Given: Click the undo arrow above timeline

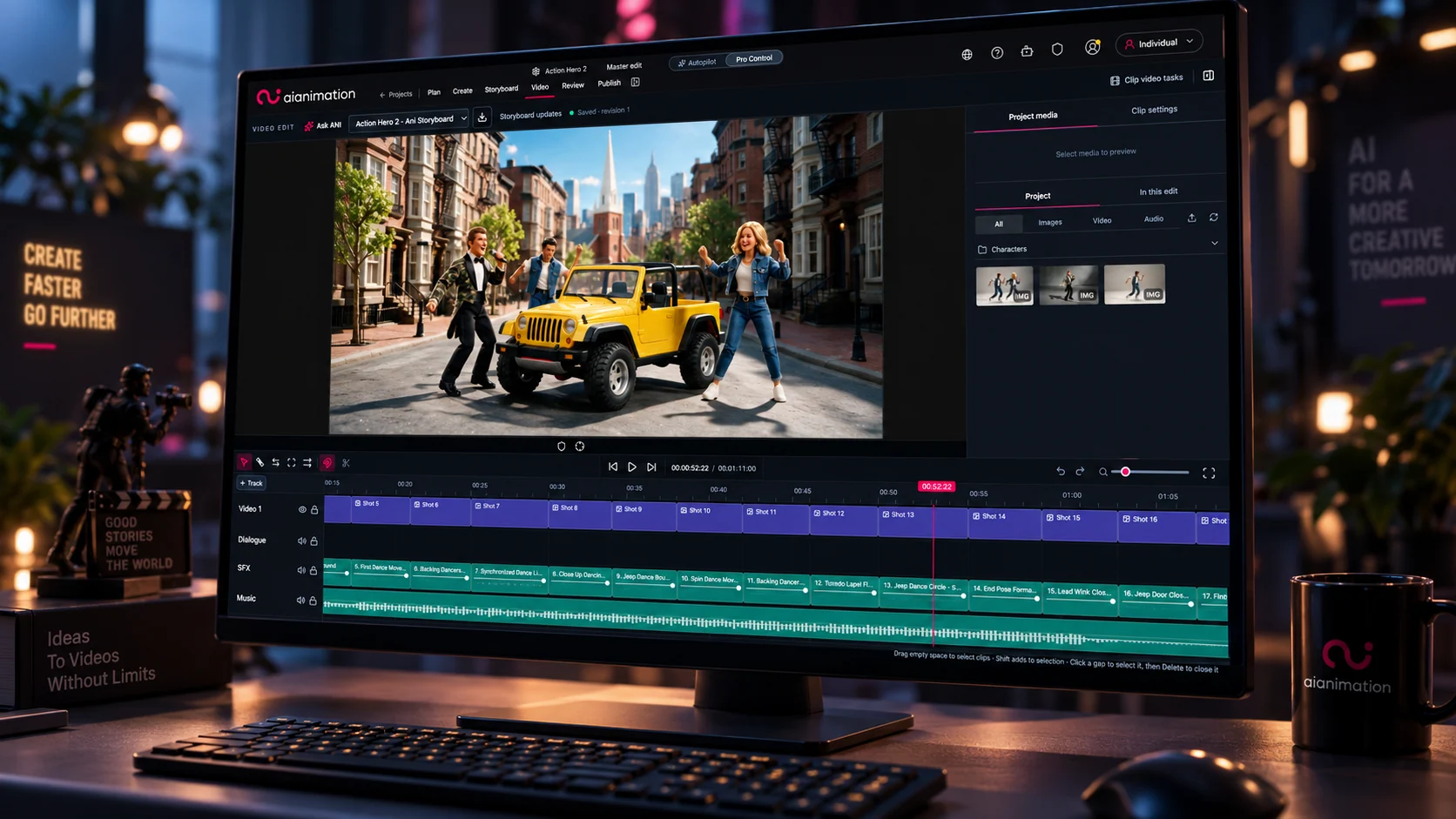Looking at the screenshot, I should pos(1061,471).
